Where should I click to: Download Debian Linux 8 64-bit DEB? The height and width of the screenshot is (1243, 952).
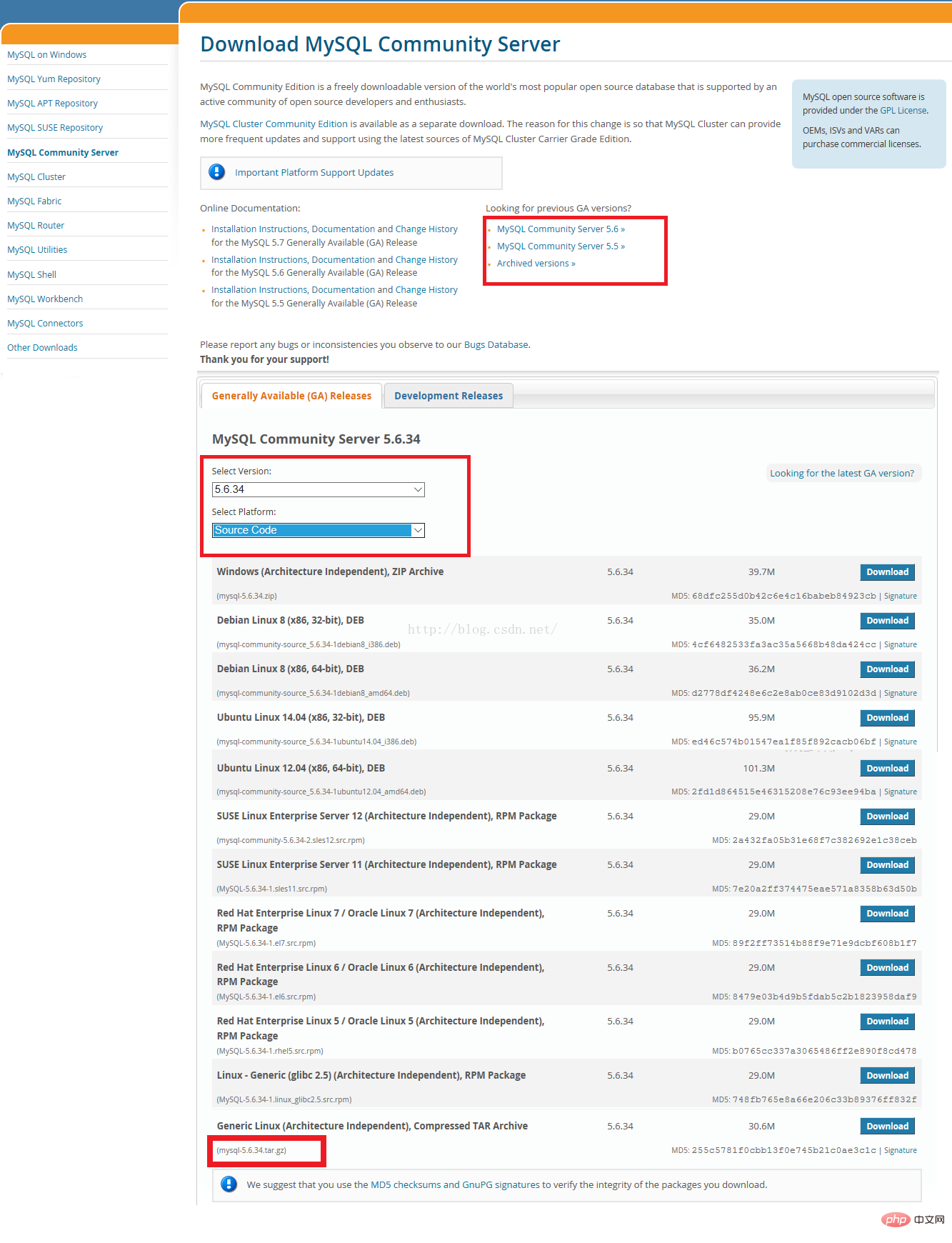point(887,669)
